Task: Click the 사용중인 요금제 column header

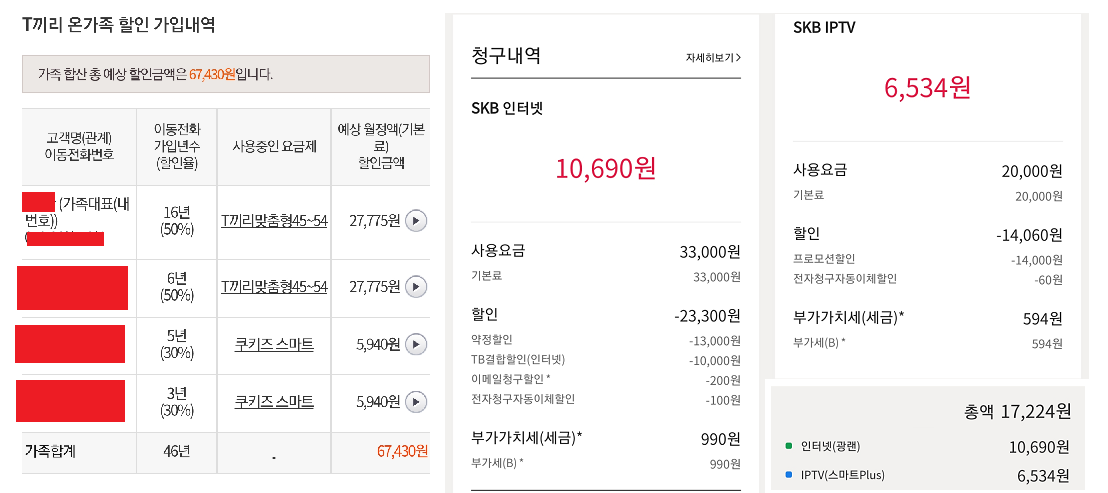Action: click(x=274, y=146)
